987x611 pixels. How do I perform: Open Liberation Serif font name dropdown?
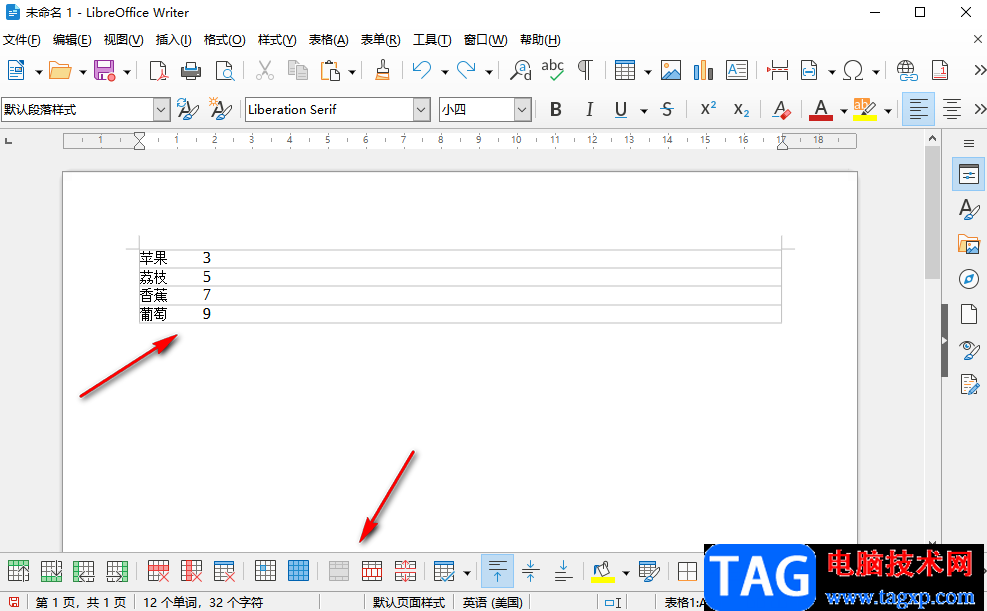pyautogui.click(x=422, y=110)
